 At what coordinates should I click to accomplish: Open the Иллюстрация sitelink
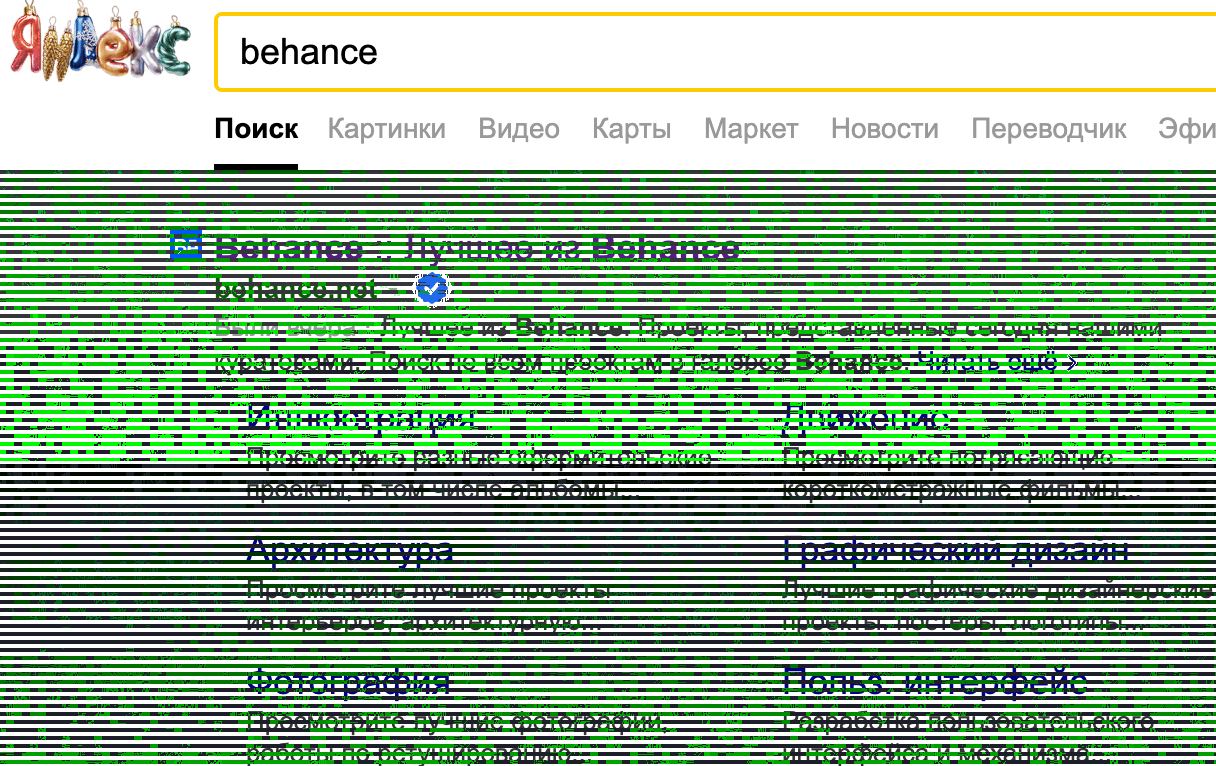click(x=360, y=418)
